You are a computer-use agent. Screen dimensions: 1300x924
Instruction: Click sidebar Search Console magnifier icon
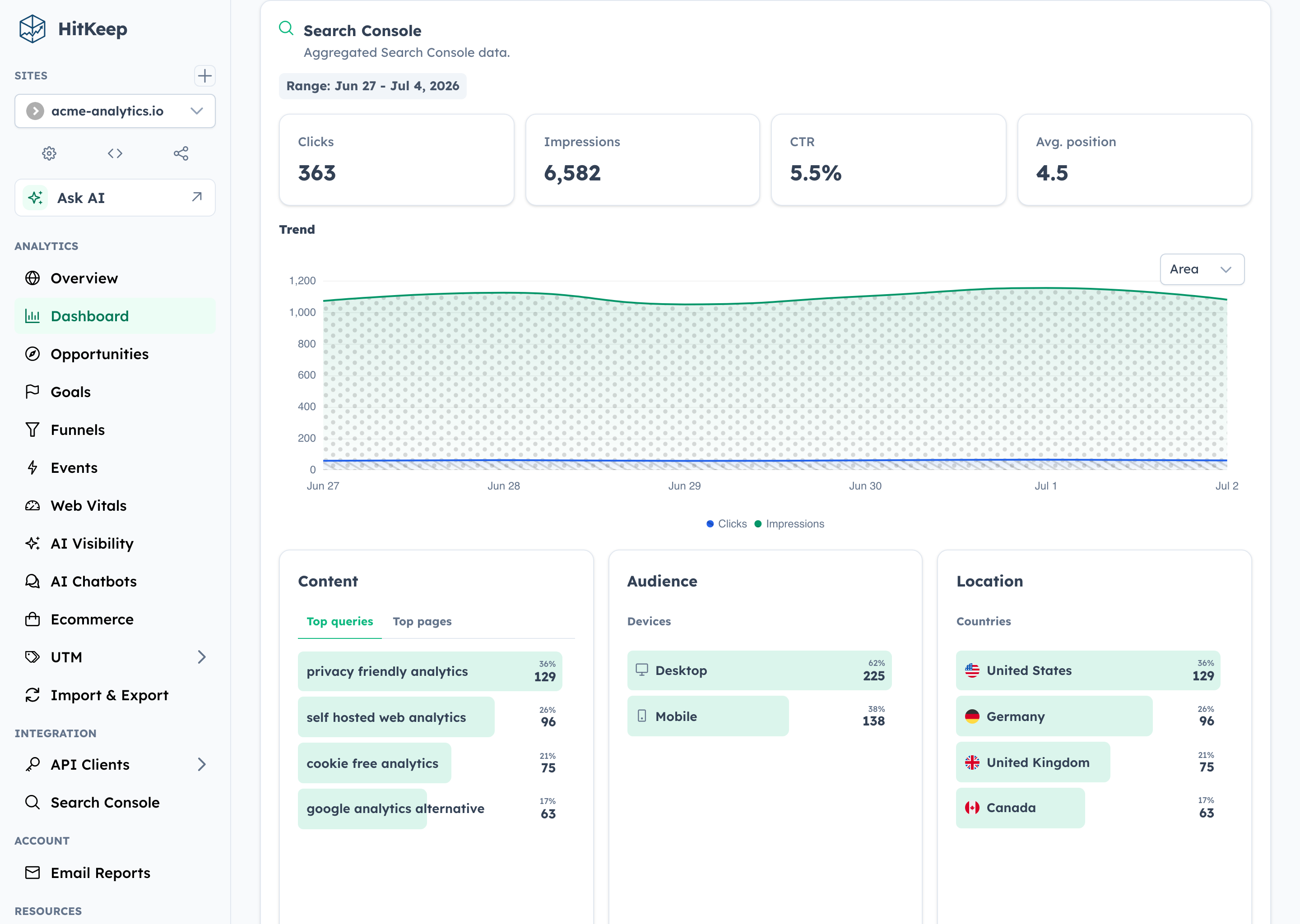click(32, 802)
